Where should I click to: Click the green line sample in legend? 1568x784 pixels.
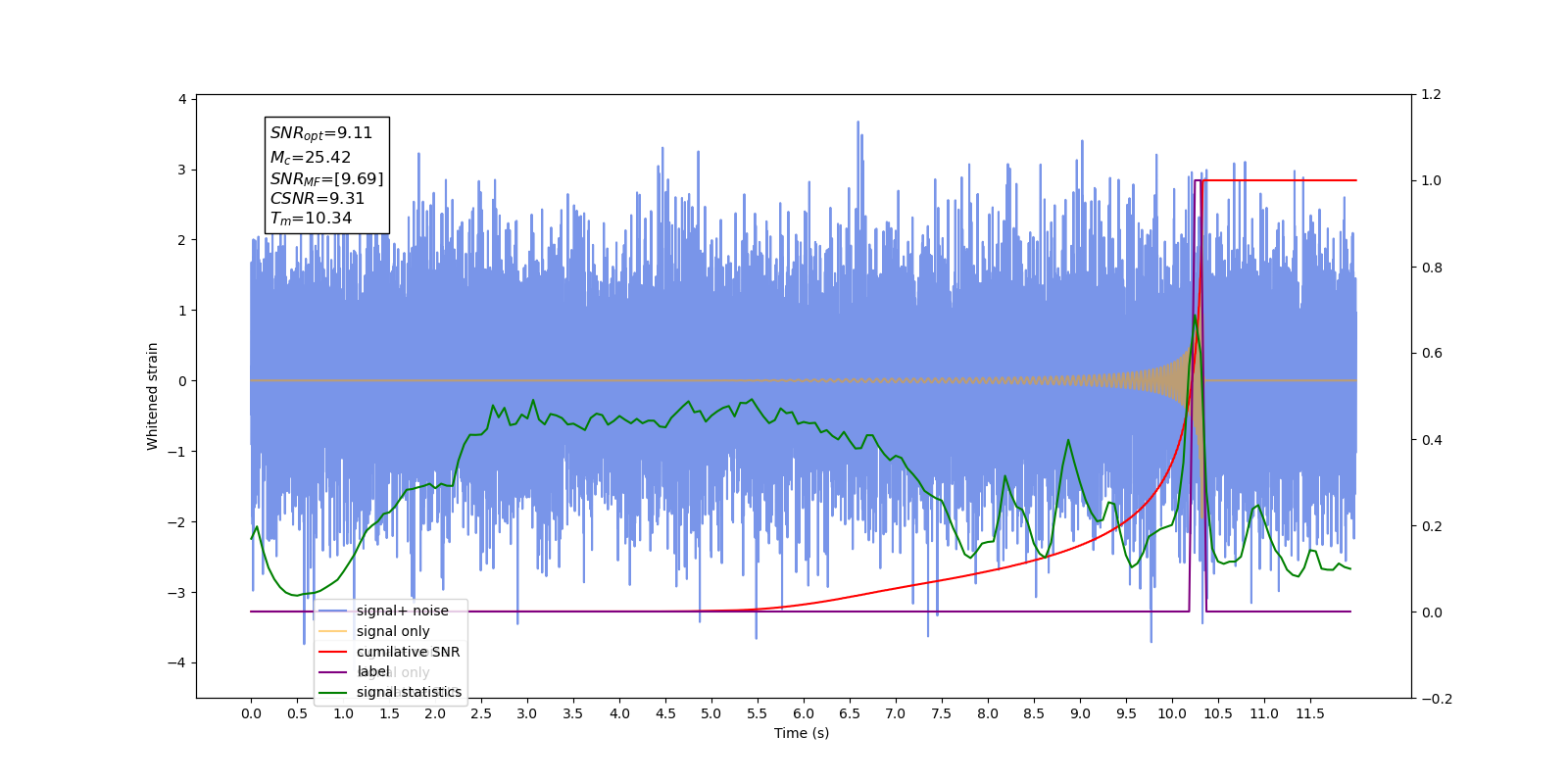click(x=333, y=692)
